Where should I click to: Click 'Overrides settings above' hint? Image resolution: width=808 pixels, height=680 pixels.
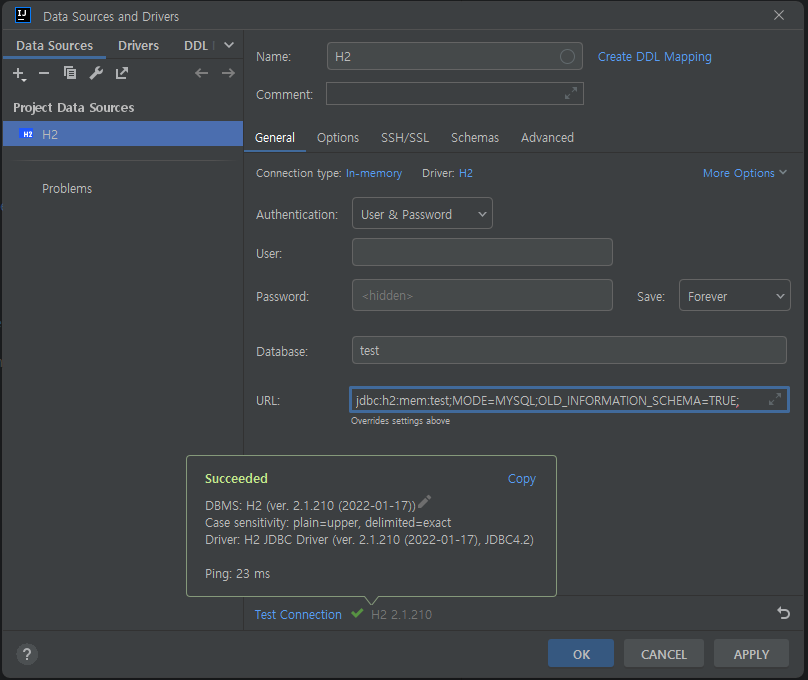(400, 421)
